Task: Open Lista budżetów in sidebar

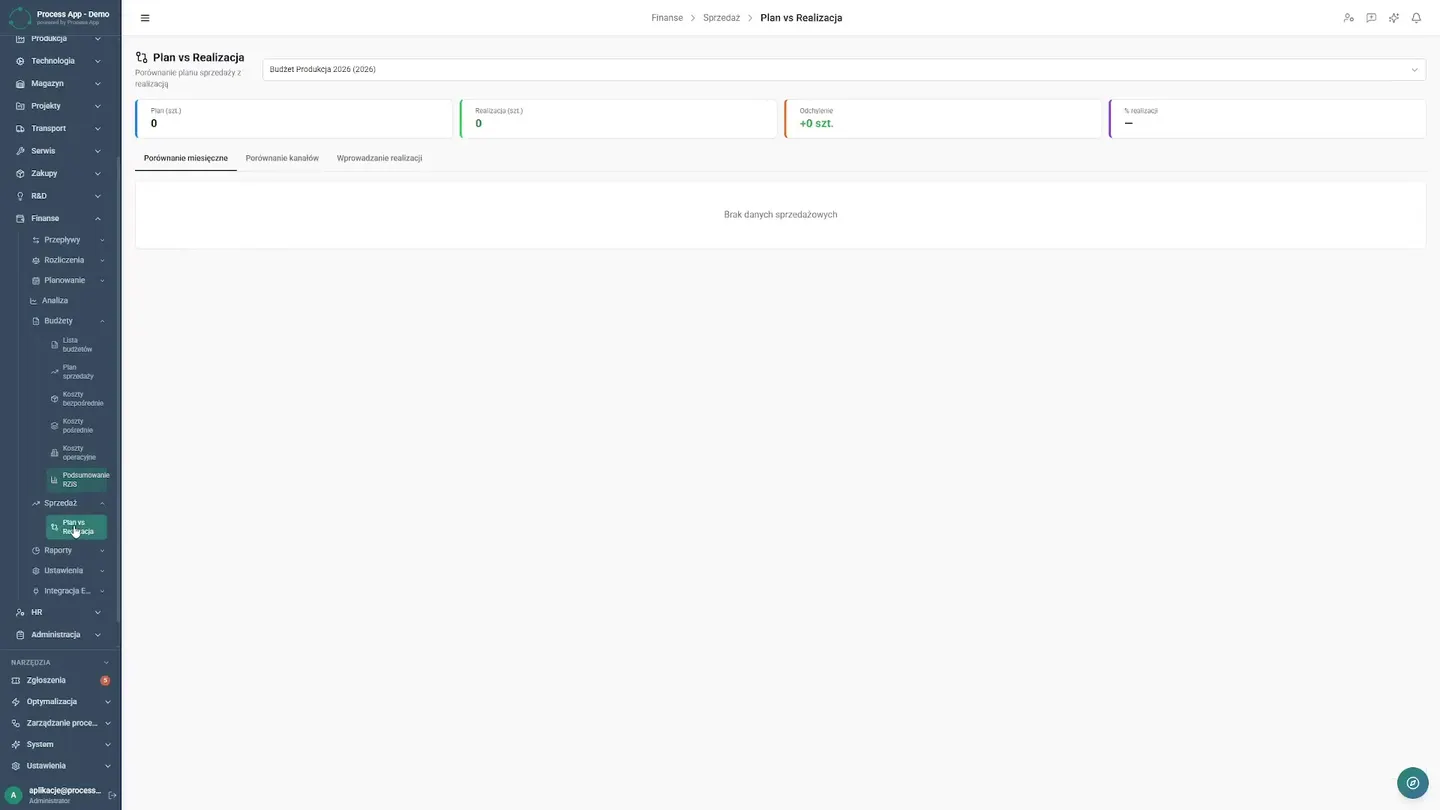Action: pos(77,345)
